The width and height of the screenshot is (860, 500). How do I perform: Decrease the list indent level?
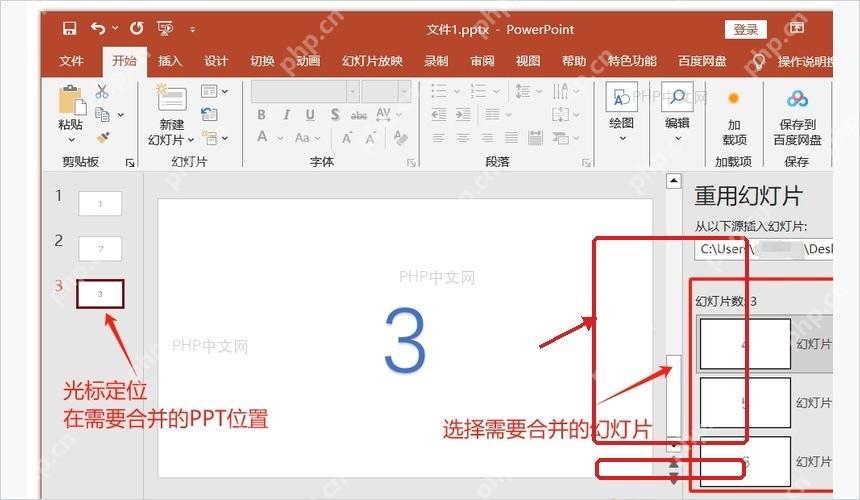(439, 114)
